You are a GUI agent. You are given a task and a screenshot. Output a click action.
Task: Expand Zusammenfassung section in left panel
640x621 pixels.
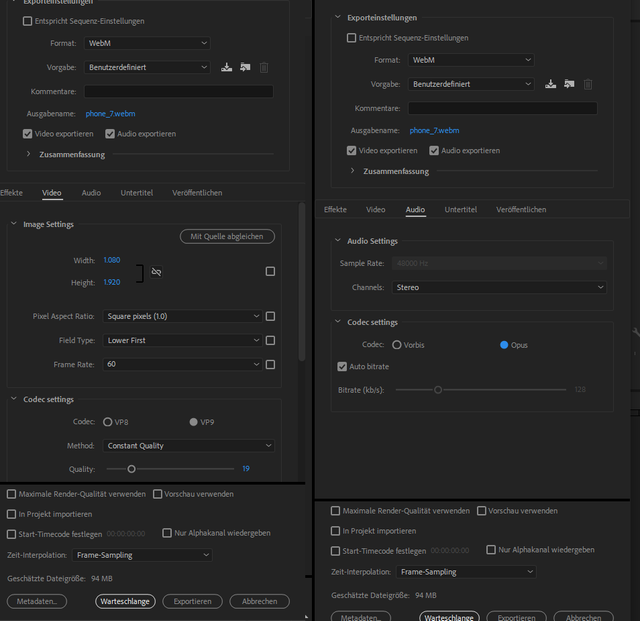tap(28, 154)
